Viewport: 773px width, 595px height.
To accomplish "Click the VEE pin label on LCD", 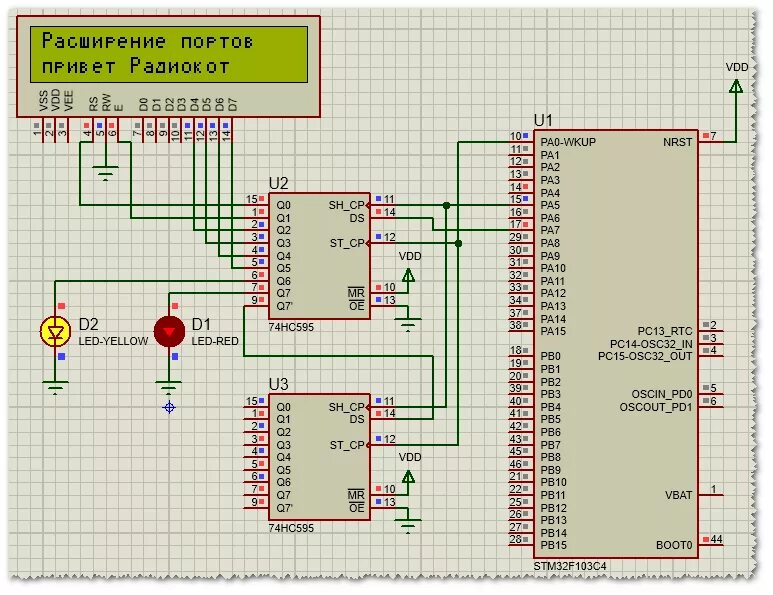I will pyautogui.click(x=68, y=101).
